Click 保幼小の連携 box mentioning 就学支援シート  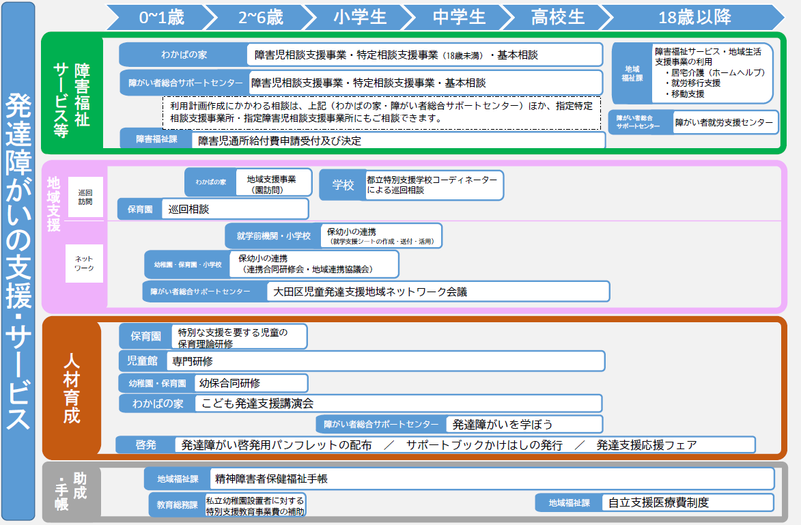(381, 236)
